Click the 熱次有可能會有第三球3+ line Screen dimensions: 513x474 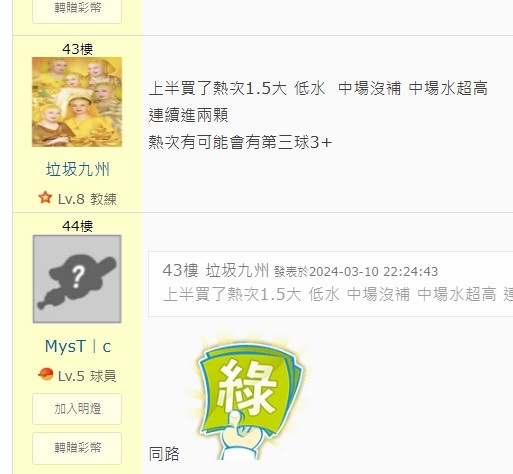pyautogui.click(x=240, y=142)
